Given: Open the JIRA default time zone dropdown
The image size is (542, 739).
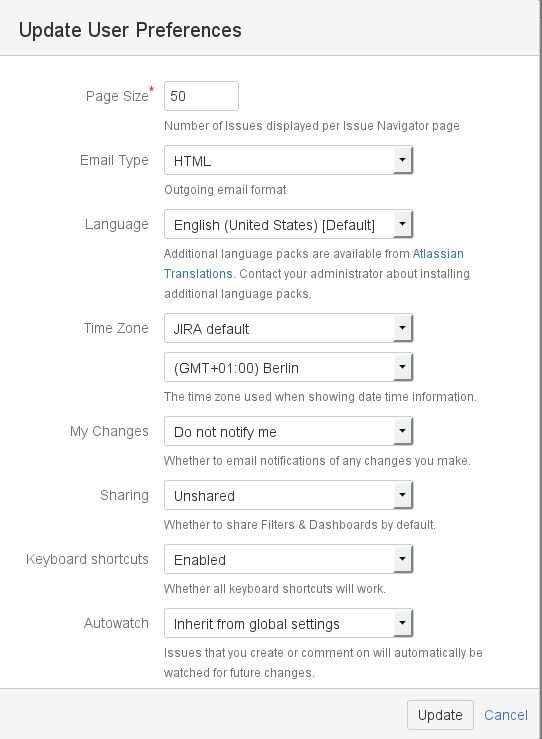Looking at the screenshot, I should click(288, 328).
